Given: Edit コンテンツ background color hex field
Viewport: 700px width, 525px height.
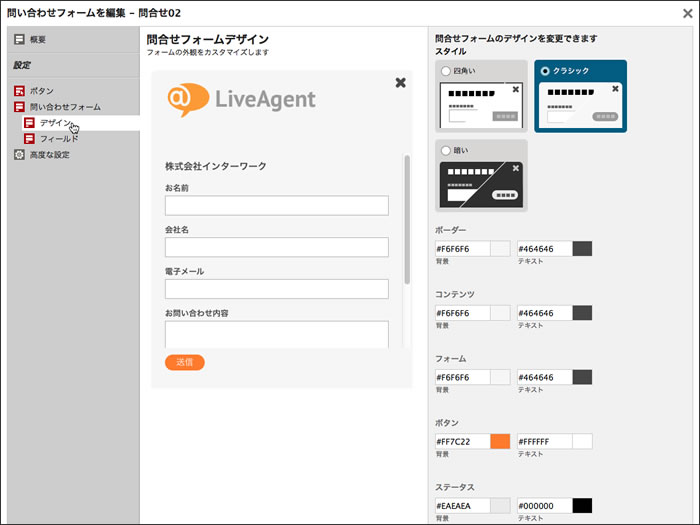Looking at the screenshot, I should [462, 313].
